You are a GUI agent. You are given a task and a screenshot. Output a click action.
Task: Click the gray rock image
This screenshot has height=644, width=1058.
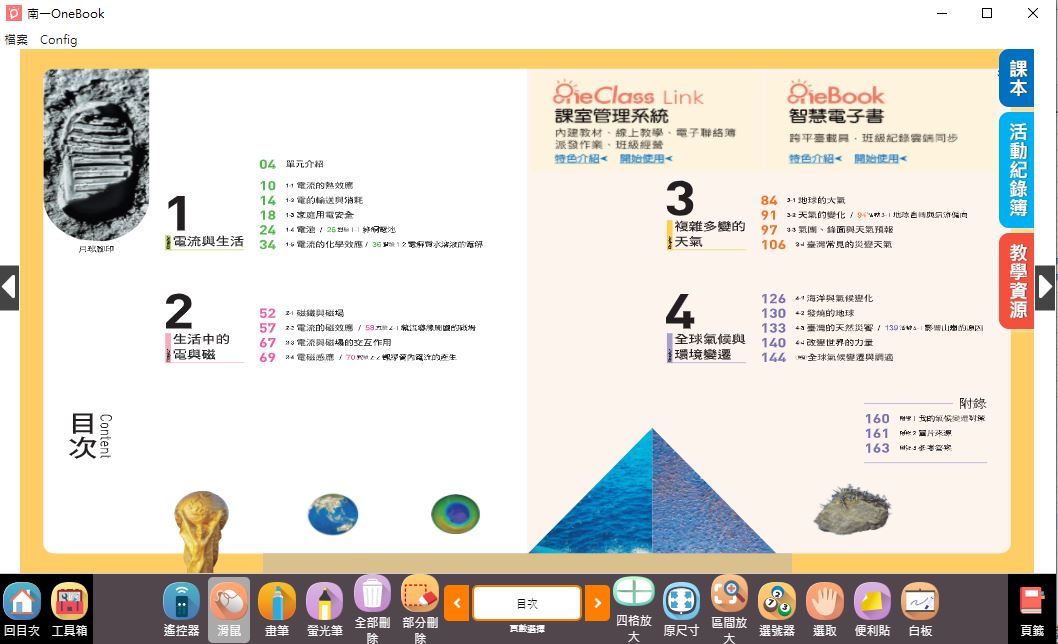[x=852, y=508]
